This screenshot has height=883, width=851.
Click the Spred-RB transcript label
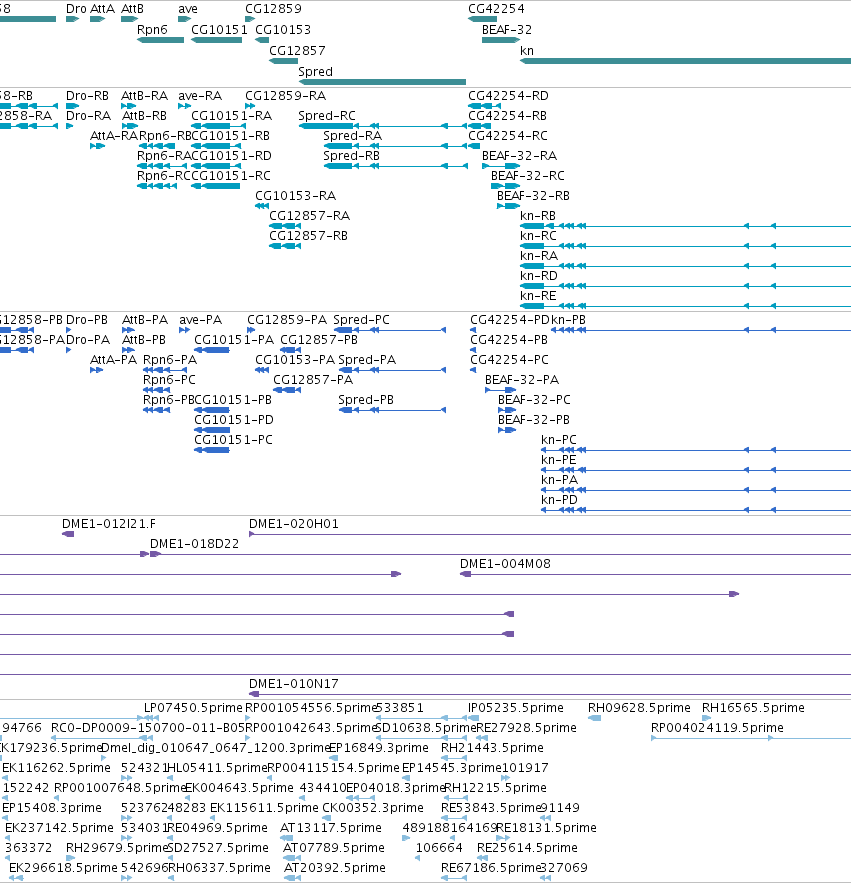click(351, 156)
